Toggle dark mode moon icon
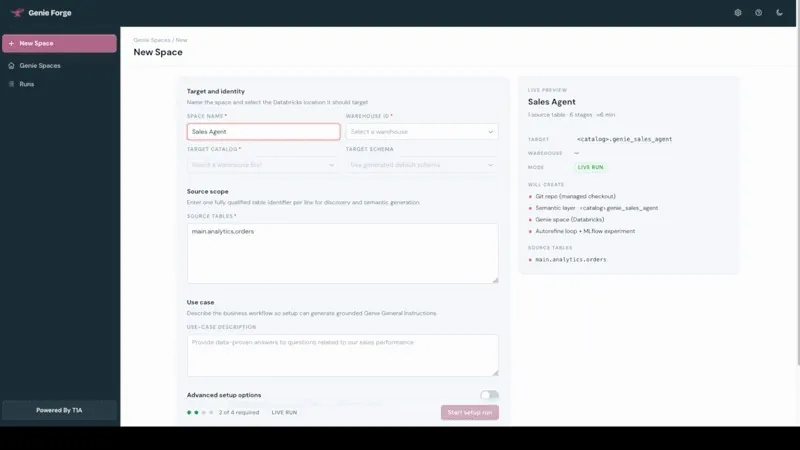The height and width of the screenshot is (450, 800). [779, 13]
